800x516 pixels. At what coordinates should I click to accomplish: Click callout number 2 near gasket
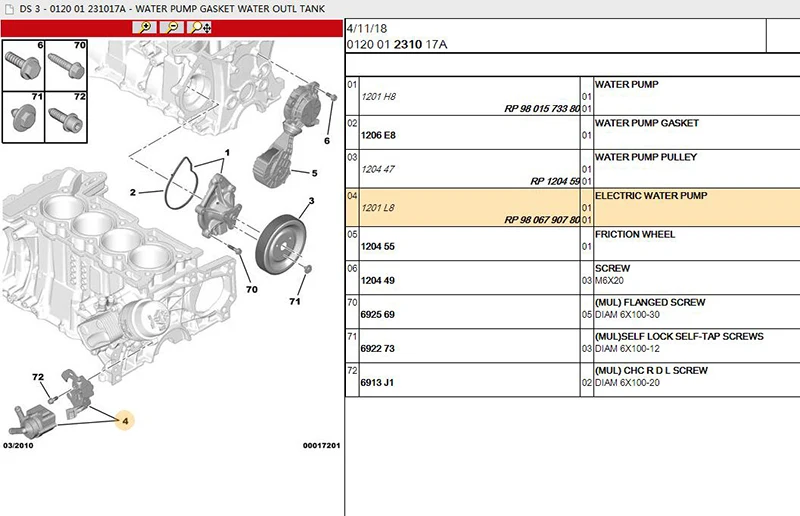[133, 192]
